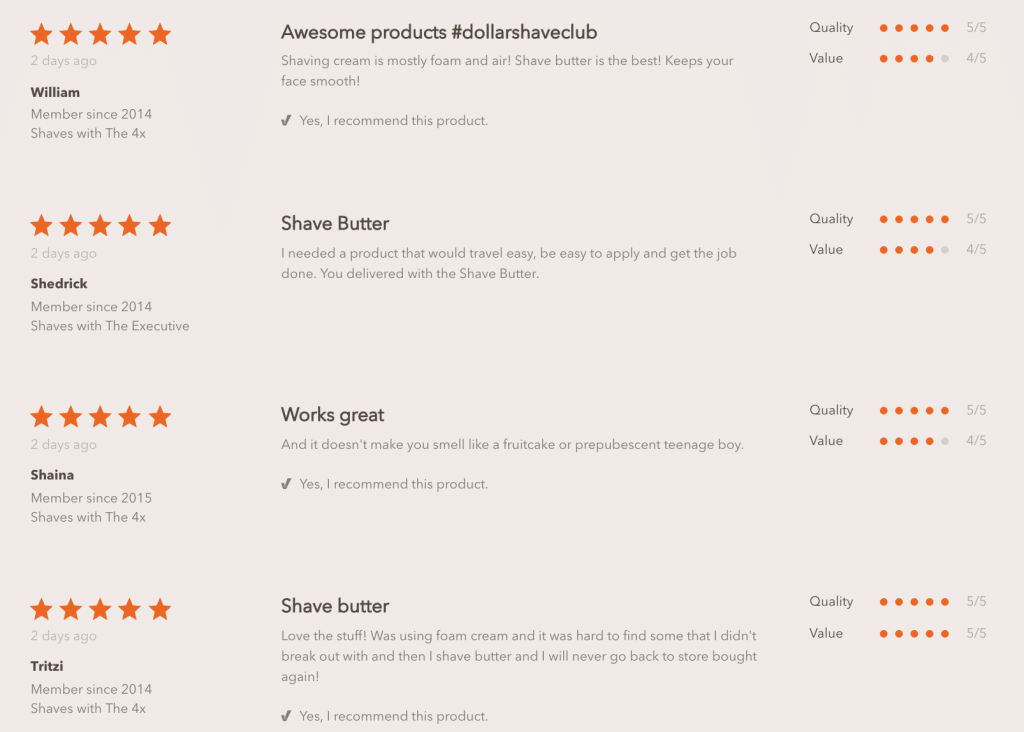1024x732 pixels.
Task: Click the star rating on William's review
Action: click(100, 35)
